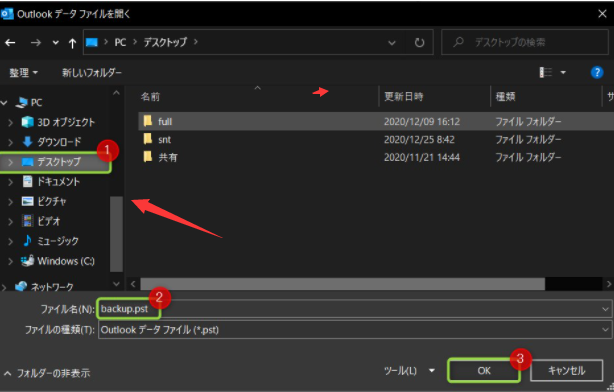Sort by the 更新日時 column header
Viewport: 614px width, 392px height.
click(403, 97)
